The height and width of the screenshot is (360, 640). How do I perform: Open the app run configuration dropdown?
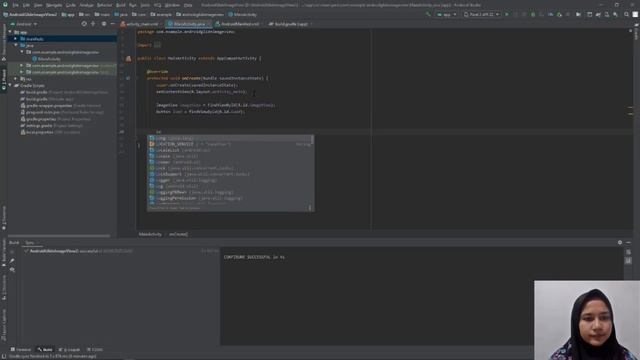(447, 14)
